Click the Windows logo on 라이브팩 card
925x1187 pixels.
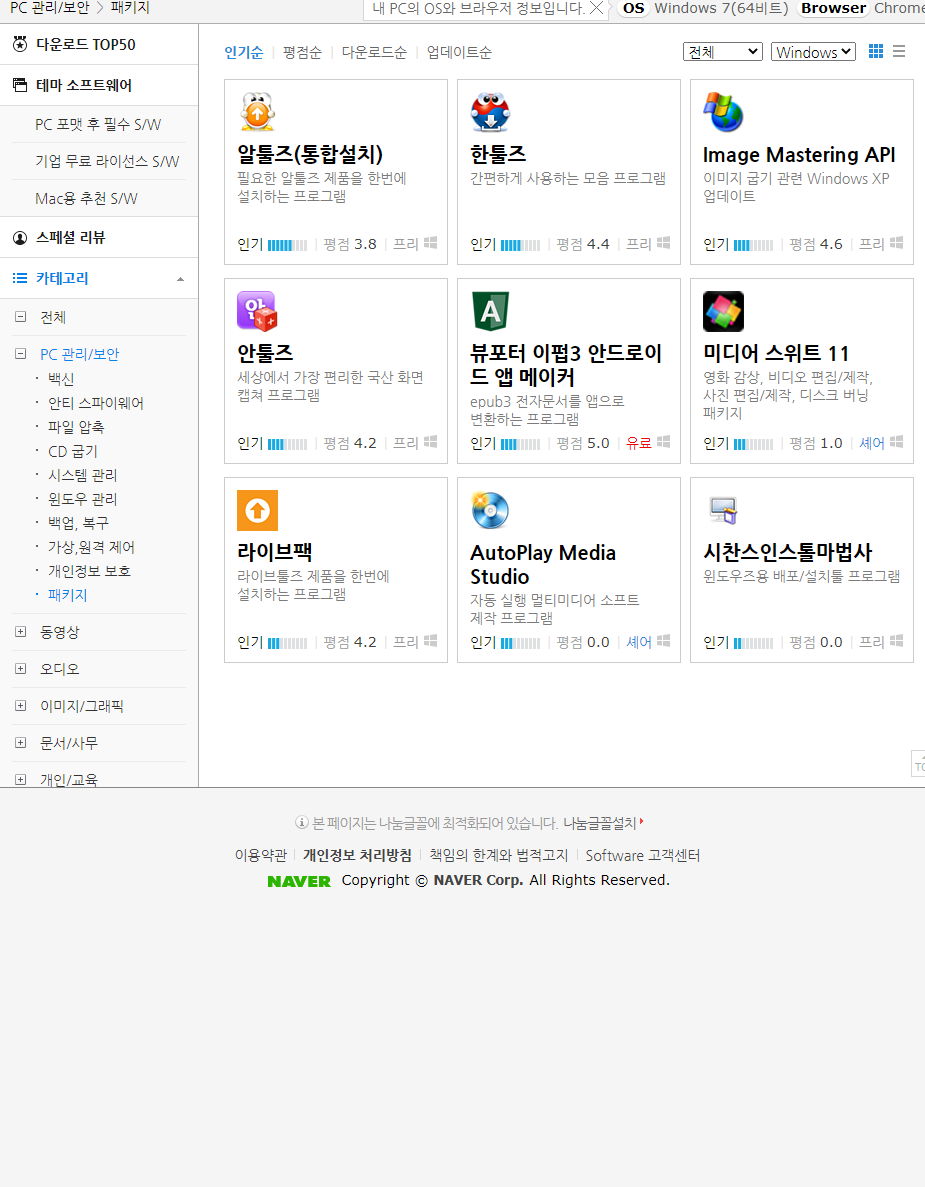[431, 641]
